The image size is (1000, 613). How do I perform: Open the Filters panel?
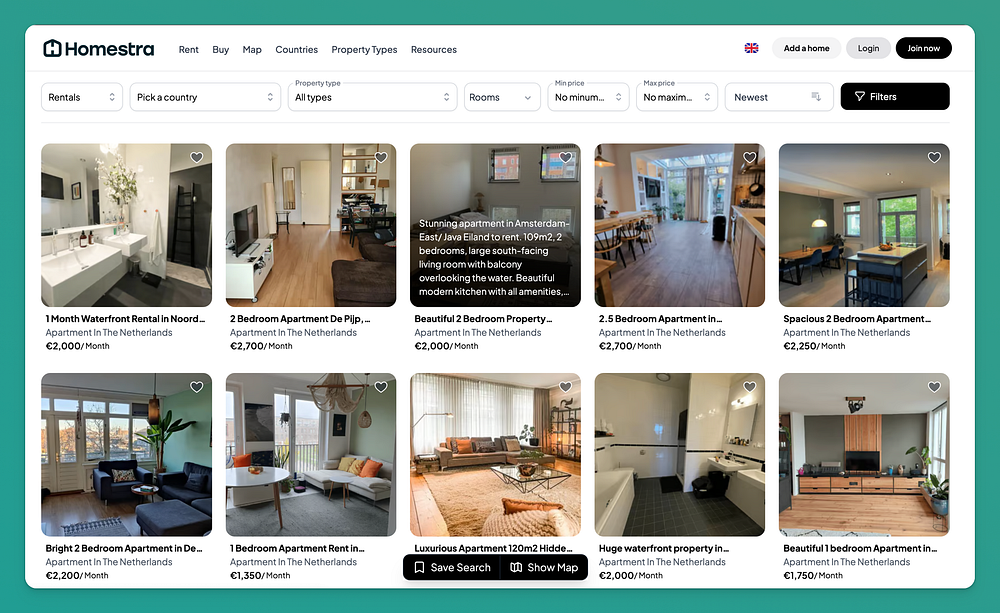(x=895, y=96)
